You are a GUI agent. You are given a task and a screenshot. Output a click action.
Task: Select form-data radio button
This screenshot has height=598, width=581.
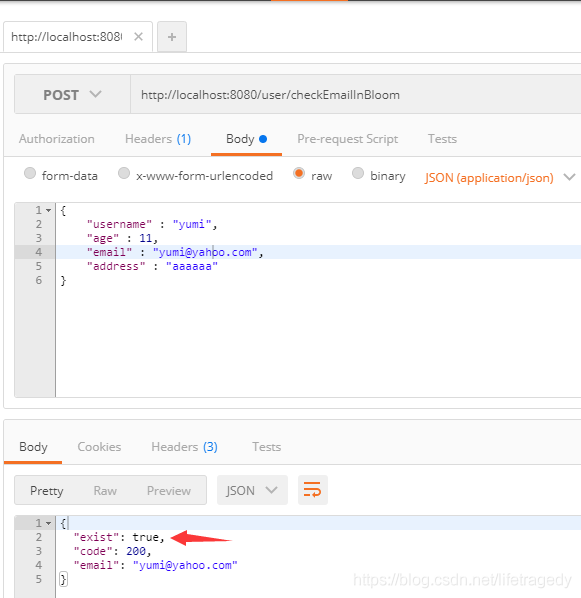point(30,174)
